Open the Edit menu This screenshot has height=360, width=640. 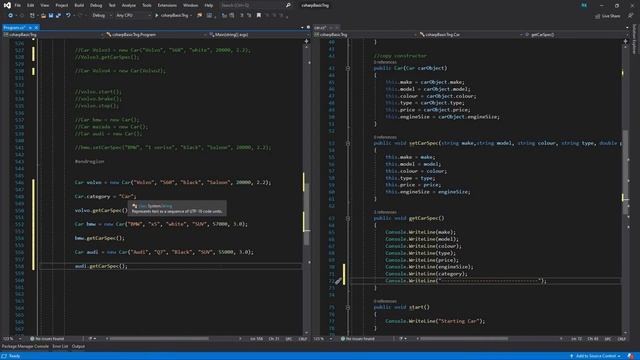31,5
